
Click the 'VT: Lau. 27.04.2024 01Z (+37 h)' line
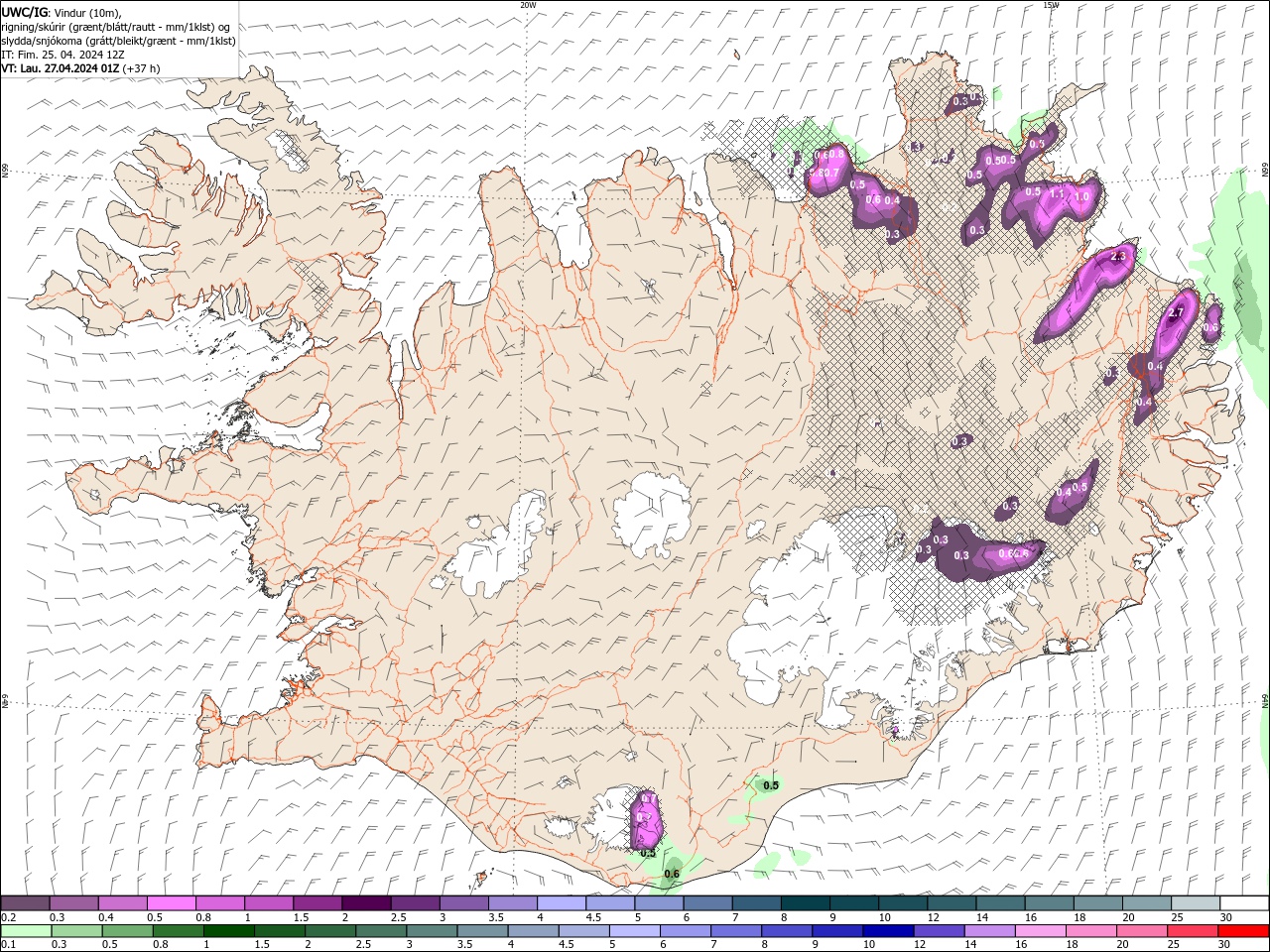81,68
